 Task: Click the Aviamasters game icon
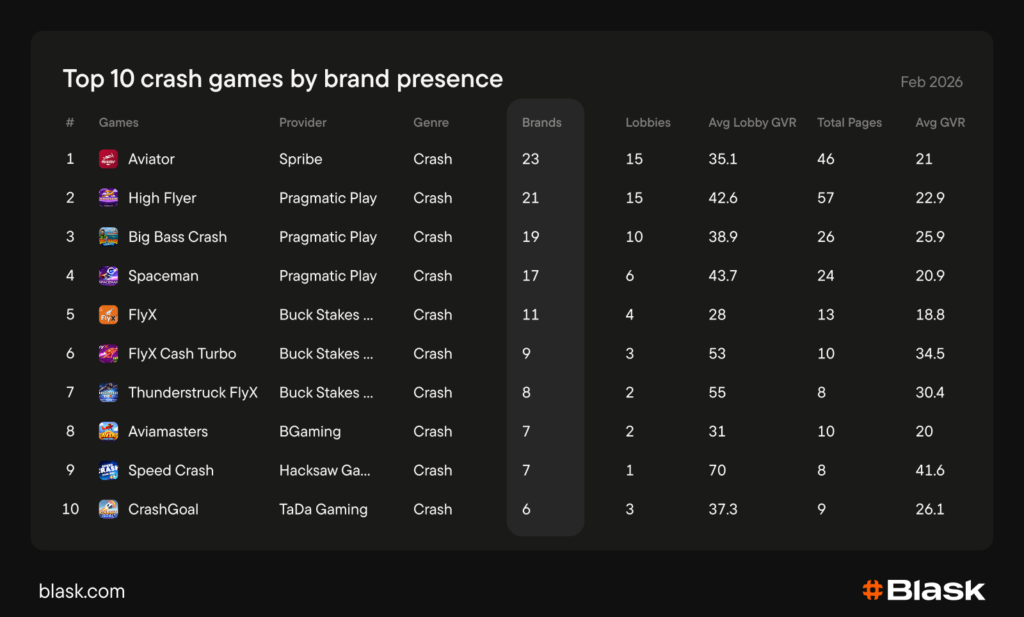point(108,432)
